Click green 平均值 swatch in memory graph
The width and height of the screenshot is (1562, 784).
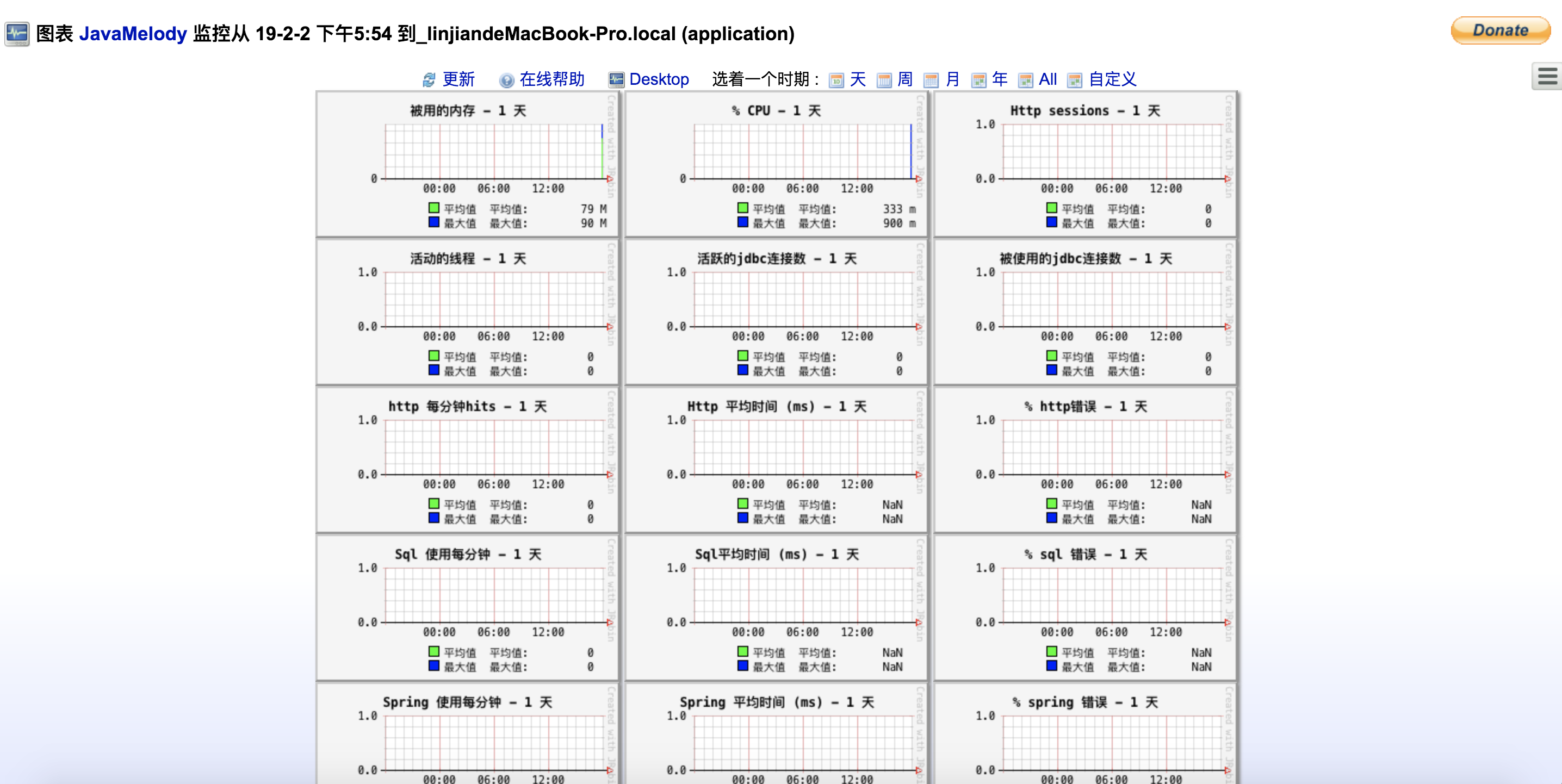point(434,208)
